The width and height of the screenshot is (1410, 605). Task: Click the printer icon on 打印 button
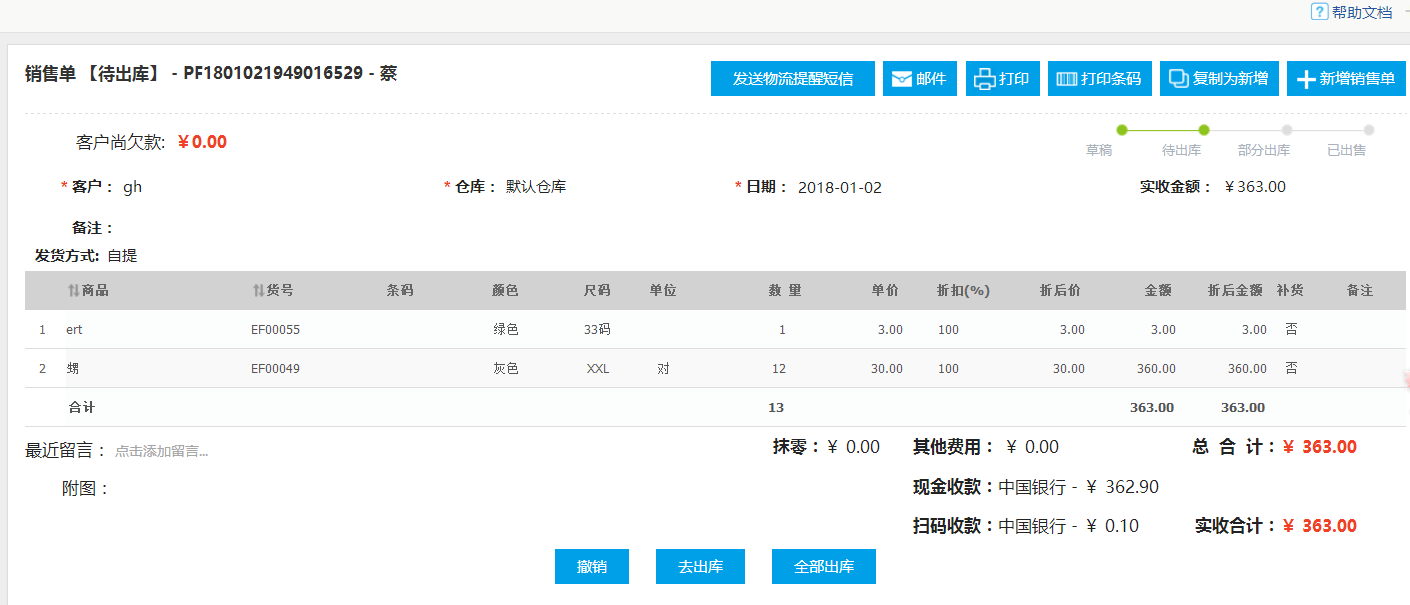[x=985, y=79]
